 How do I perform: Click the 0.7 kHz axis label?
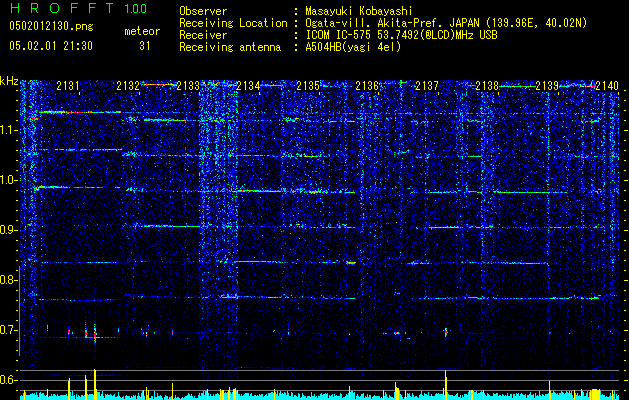9,330
